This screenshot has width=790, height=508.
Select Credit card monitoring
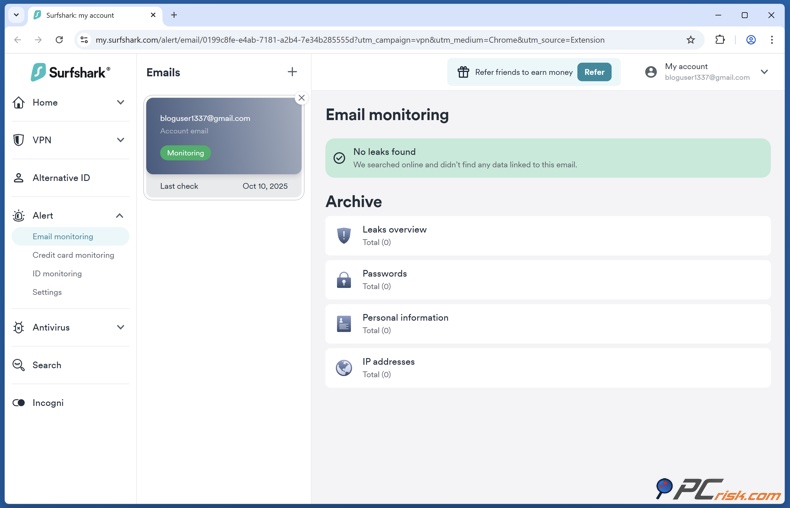(x=73, y=255)
